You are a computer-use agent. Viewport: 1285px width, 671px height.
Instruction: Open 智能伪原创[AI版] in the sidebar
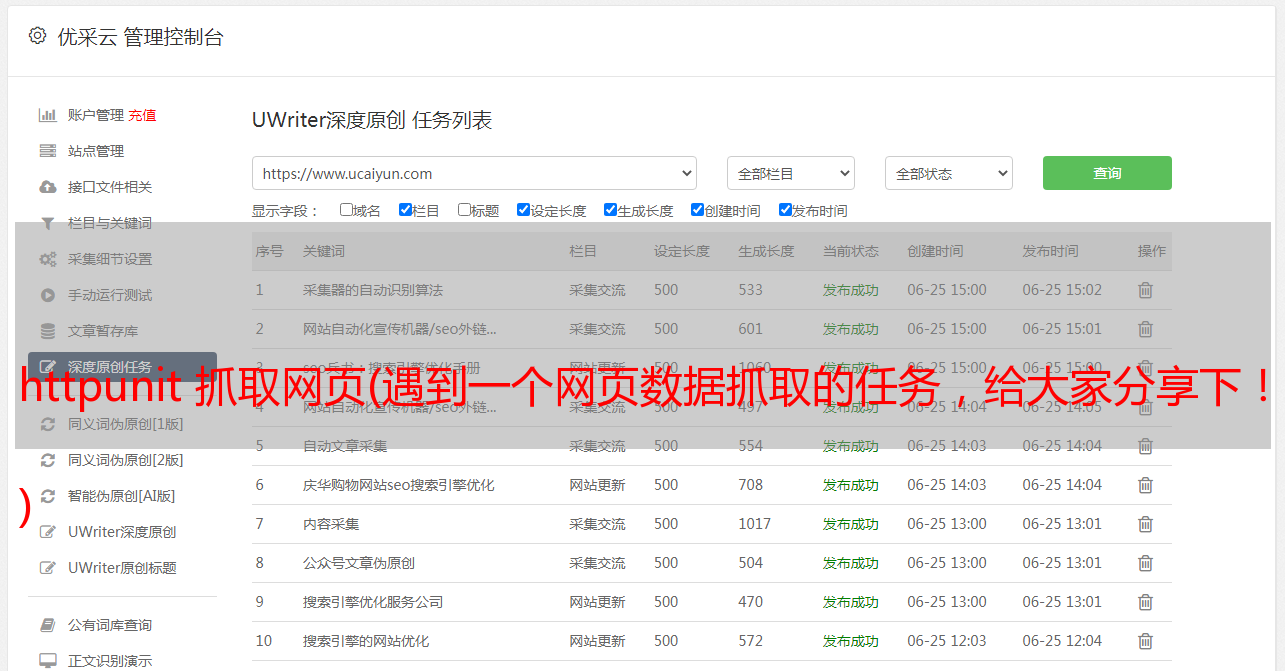click(121, 496)
